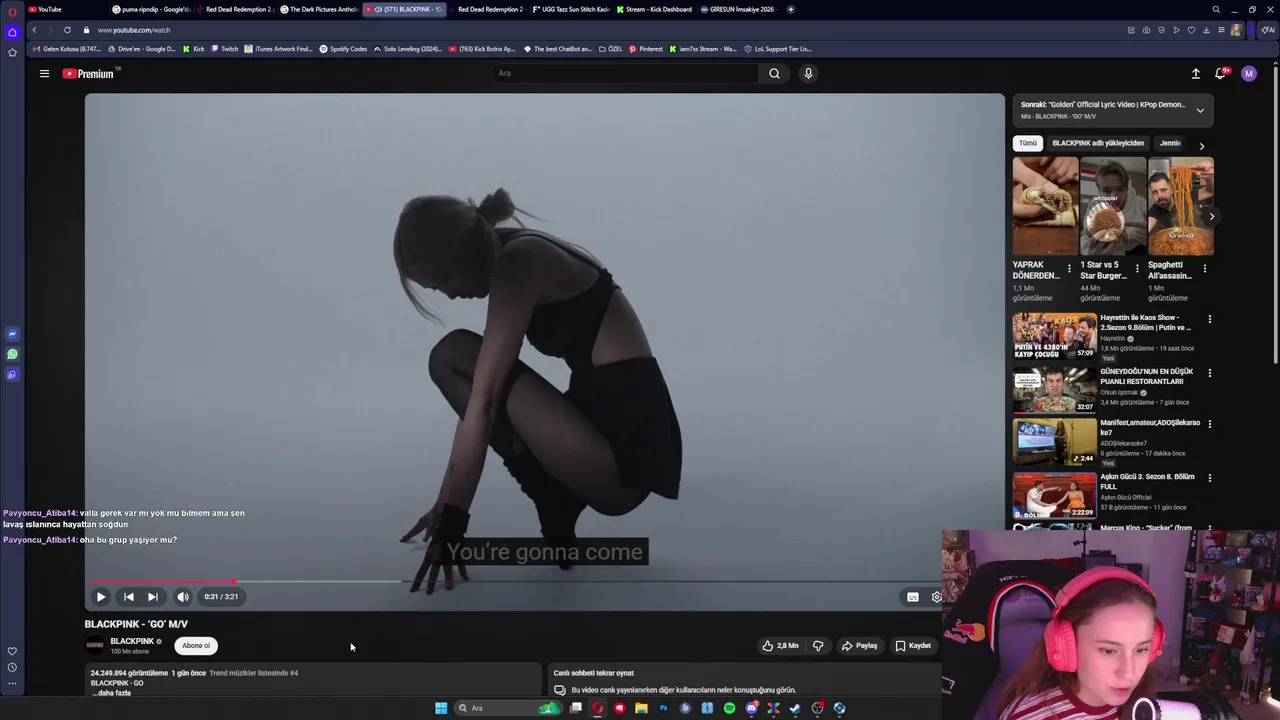Open the Spaghetti All'assassina short
The height and width of the screenshot is (720, 1280).
click(x=1181, y=206)
